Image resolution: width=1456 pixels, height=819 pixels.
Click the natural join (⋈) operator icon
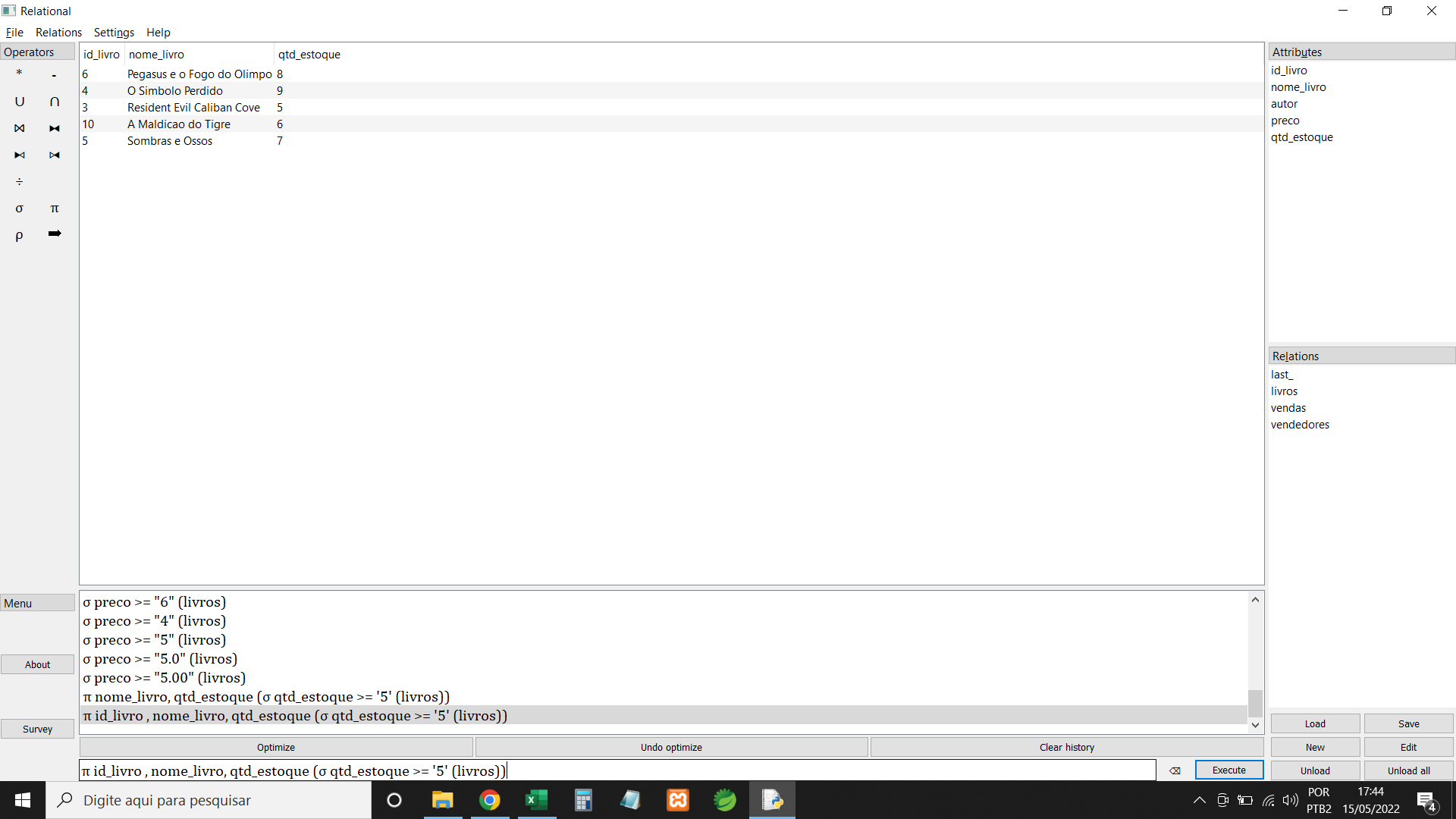pyautogui.click(x=19, y=128)
